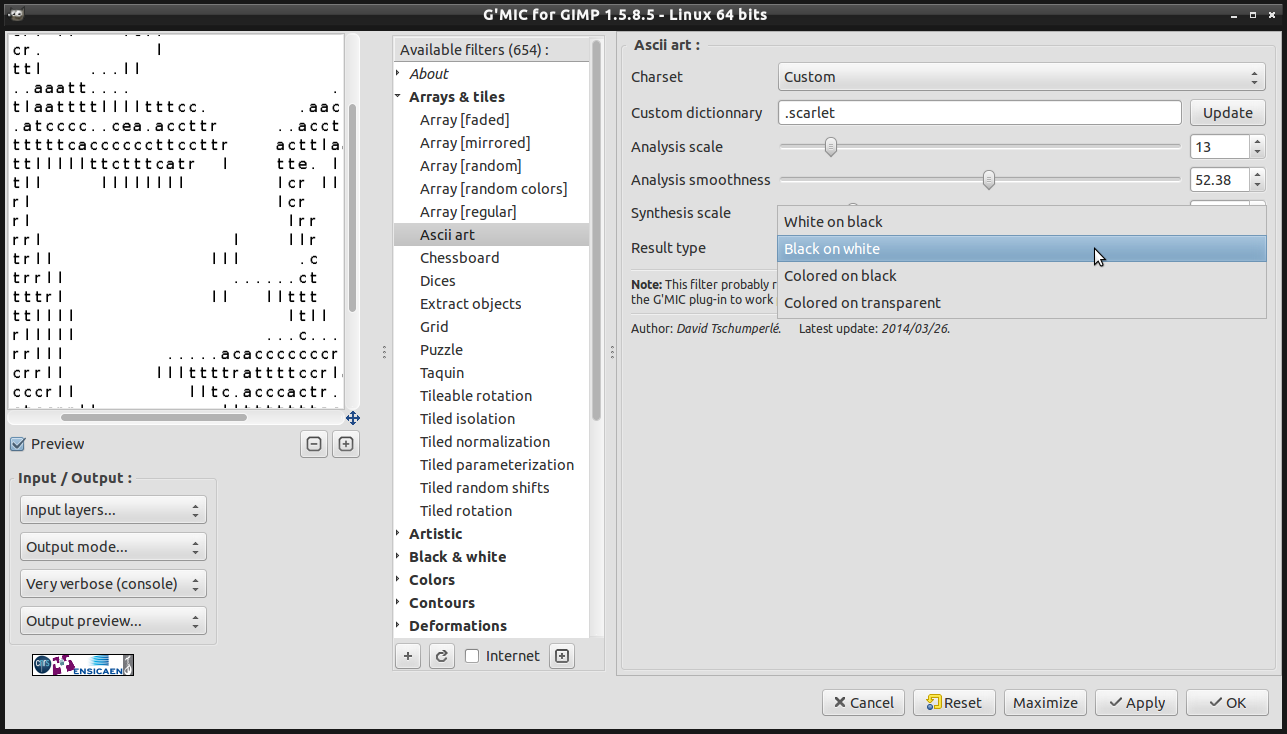Screen dimensions: 1287x734
Task: Select the Array [faded] filter
Action: [465, 120]
